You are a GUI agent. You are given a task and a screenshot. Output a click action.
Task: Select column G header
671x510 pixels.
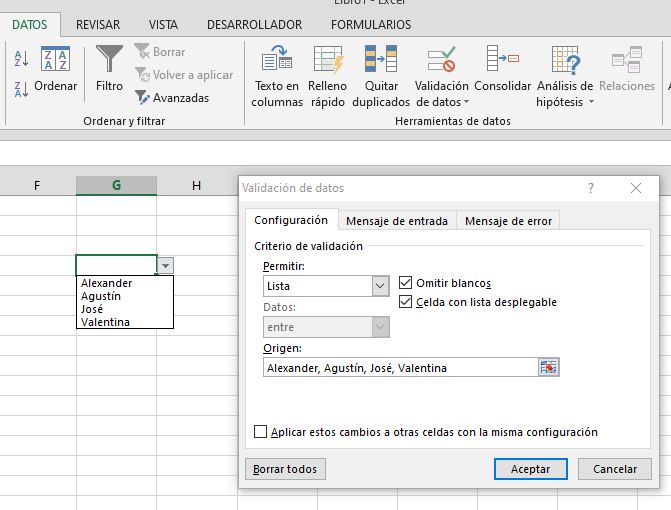click(116, 185)
